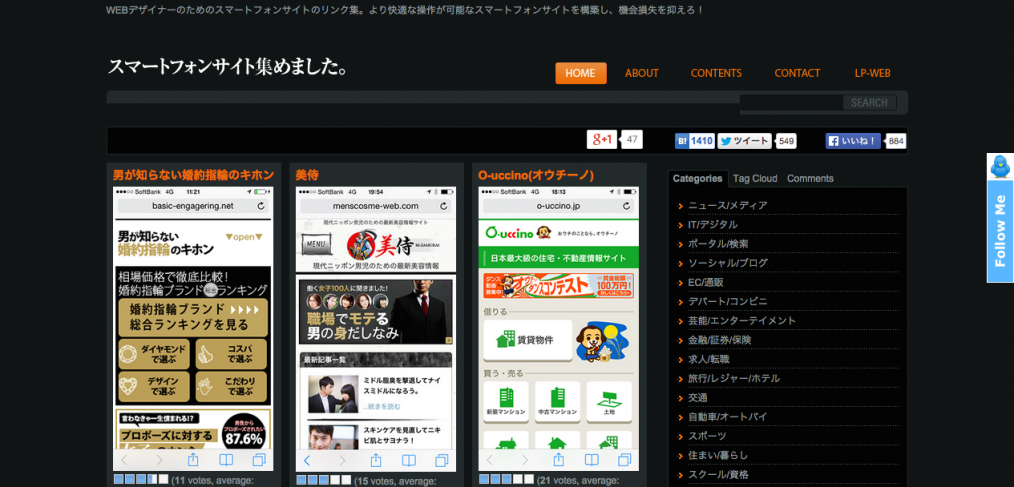Open the 金融/証券/保険 category

pyautogui.click(x=721, y=340)
